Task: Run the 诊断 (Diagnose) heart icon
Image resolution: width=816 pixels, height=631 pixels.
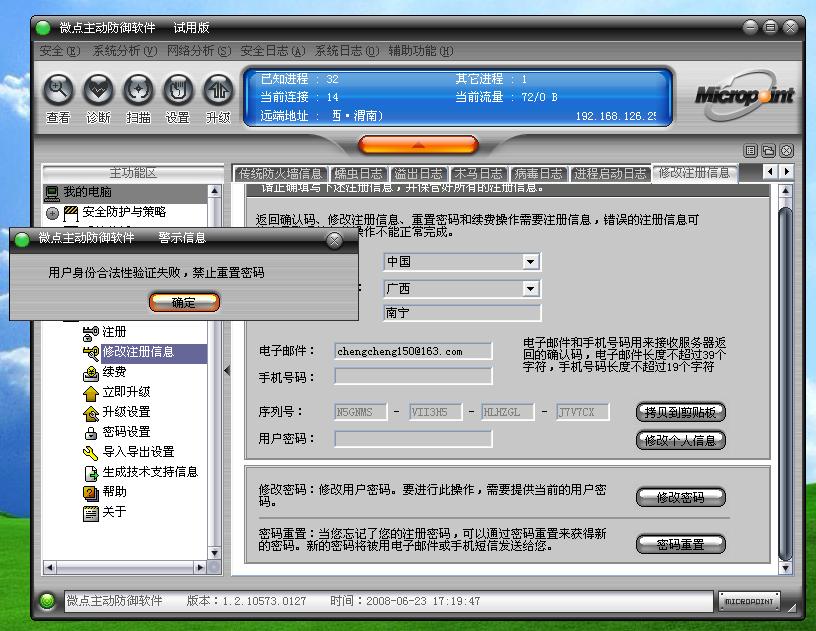Action: [x=98, y=91]
